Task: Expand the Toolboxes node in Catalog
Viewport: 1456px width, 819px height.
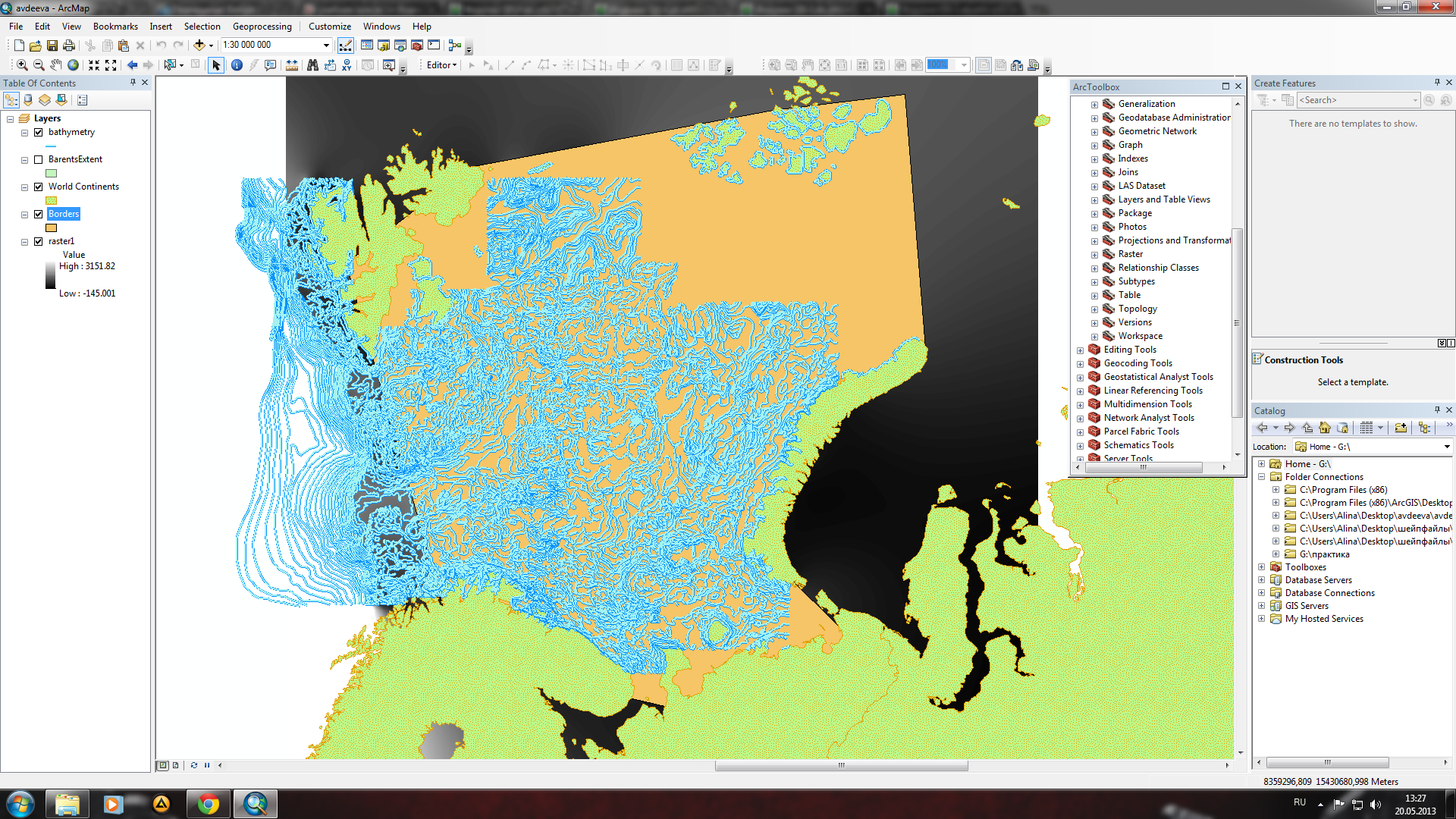Action: click(1261, 567)
